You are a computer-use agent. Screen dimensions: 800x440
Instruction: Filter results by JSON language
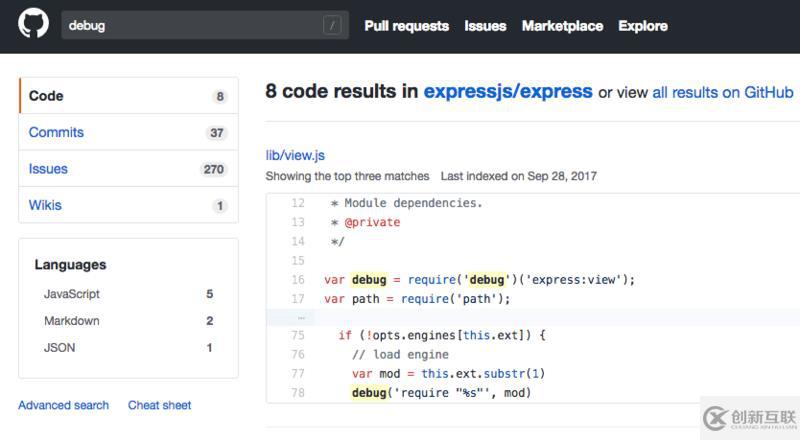pyautogui.click(x=59, y=348)
